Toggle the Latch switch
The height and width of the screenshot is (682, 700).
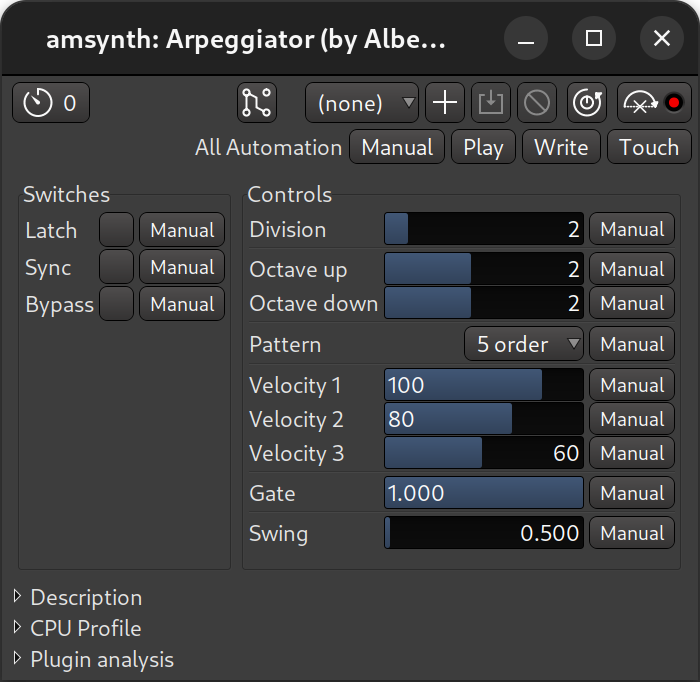(117, 230)
